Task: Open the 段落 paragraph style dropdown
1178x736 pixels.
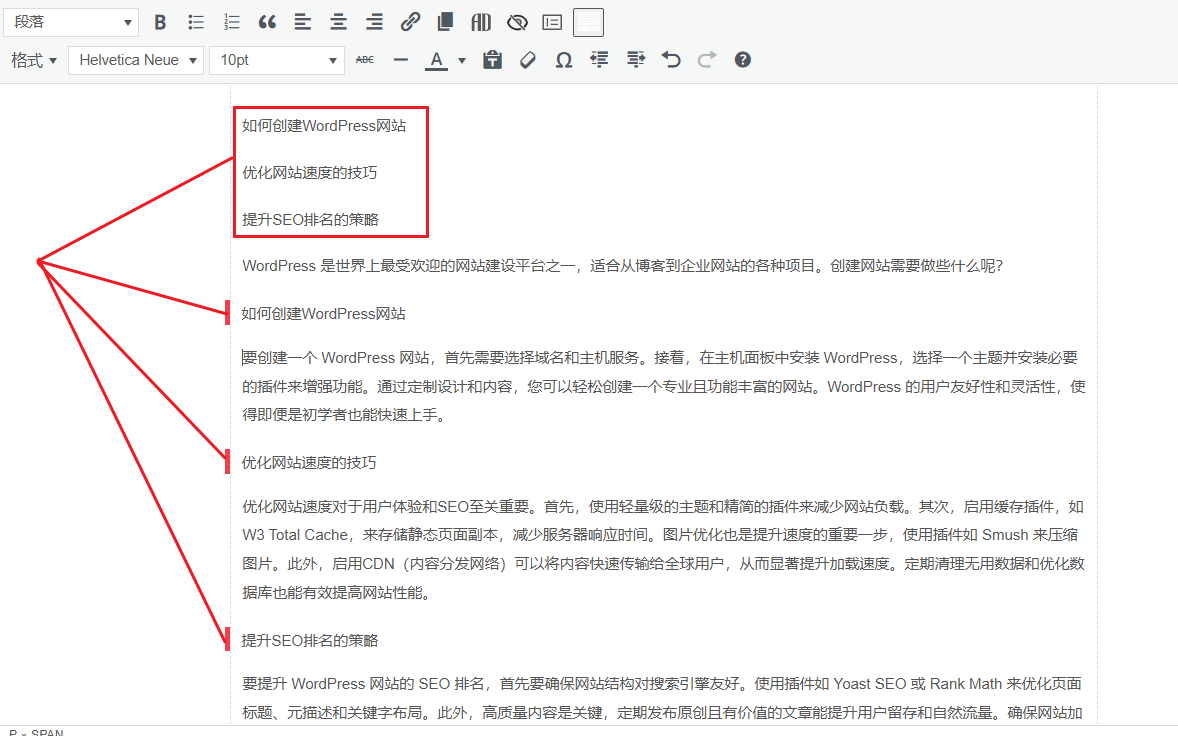Action: 70,21
